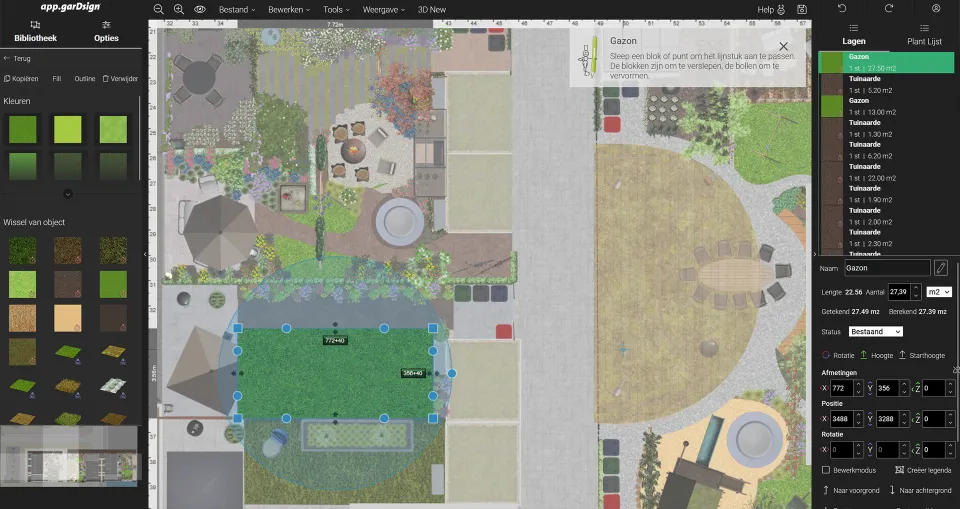Image resolution: width=960 pixels, height=509 pixels.
Task: Click the top-left corner handle of the lawn
Action: (238, 328)
